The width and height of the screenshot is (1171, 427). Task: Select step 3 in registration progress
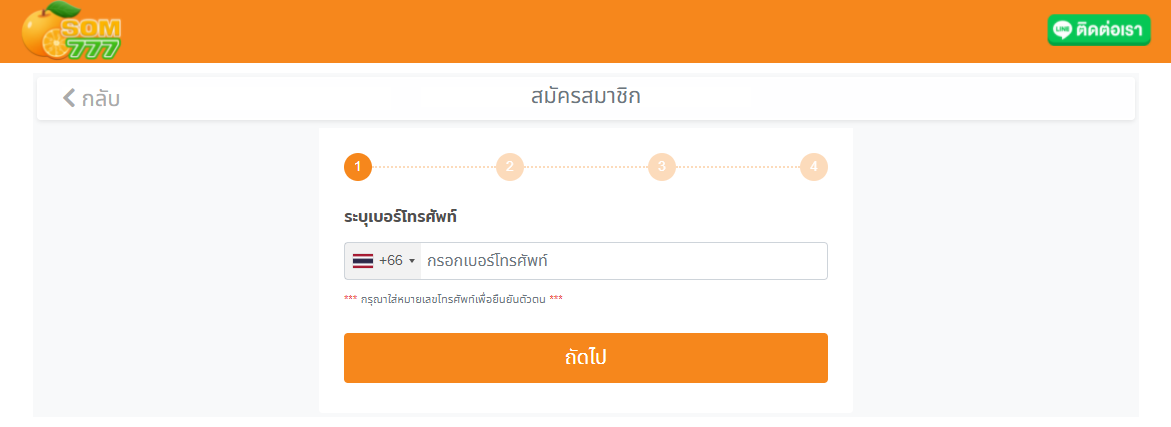click(662, 167)
